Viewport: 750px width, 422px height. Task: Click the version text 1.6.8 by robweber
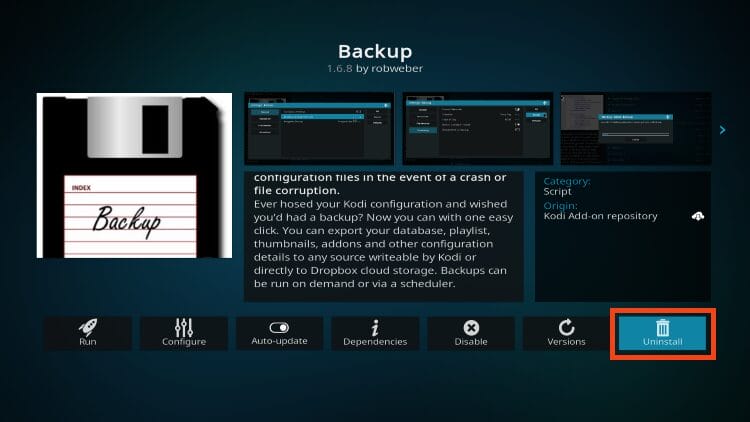click(x=375, y=68)
